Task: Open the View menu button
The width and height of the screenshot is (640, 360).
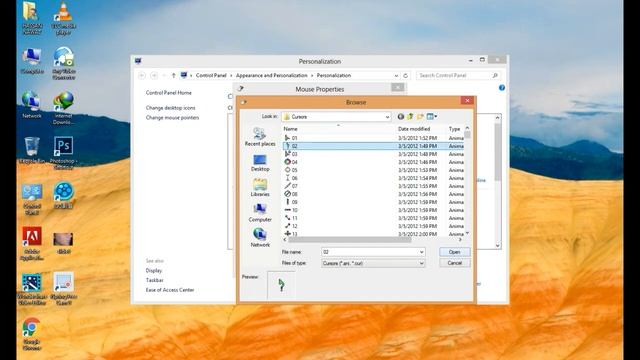Action: tap(431, 117)
